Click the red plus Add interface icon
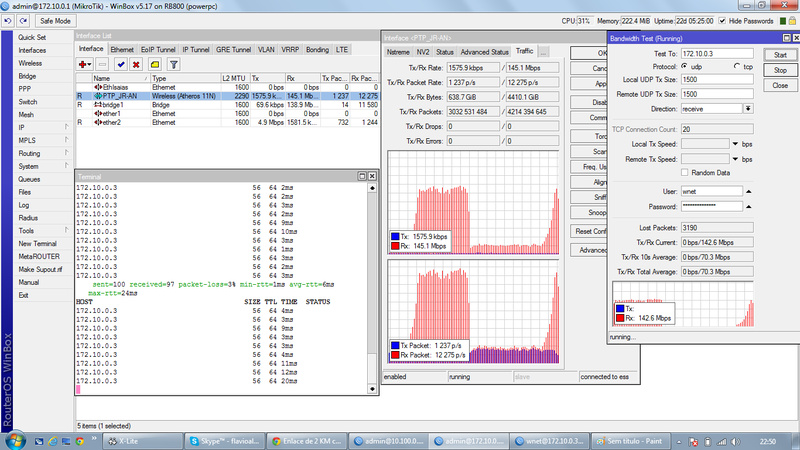This screenshot has height=450, width=800. click(x=82, y=64)
